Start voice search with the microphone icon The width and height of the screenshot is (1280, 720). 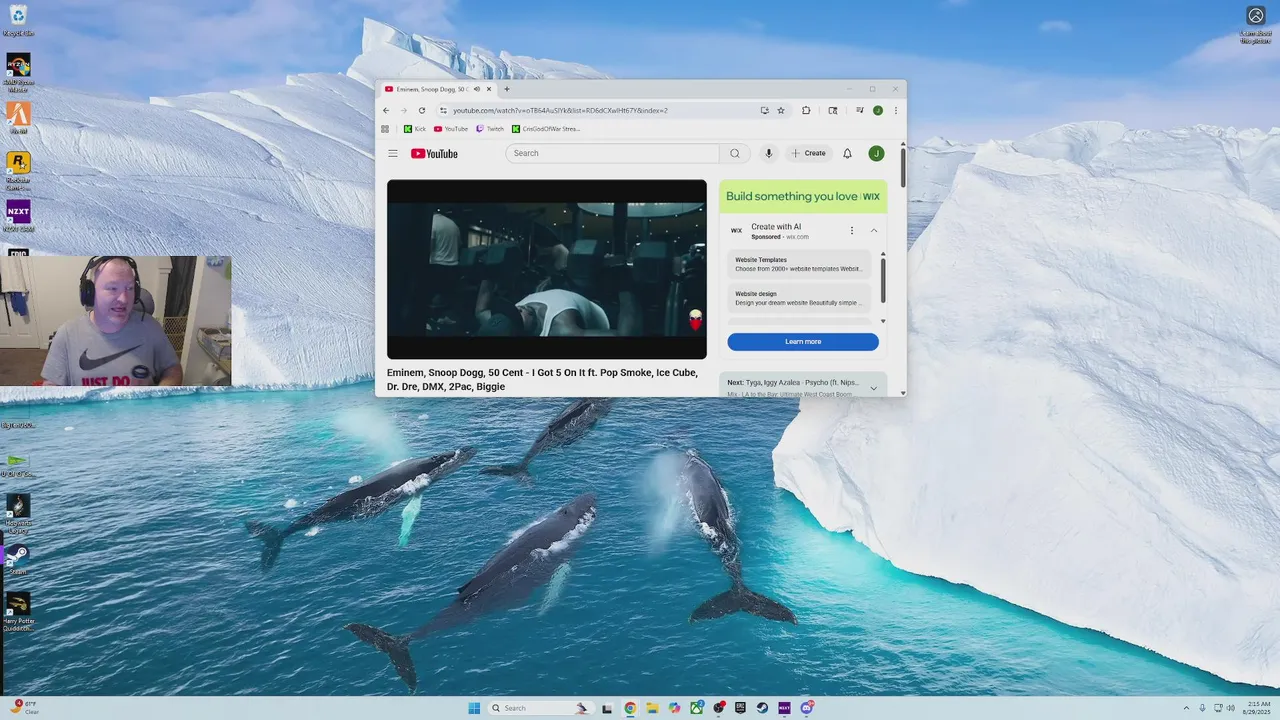point(768,153)
